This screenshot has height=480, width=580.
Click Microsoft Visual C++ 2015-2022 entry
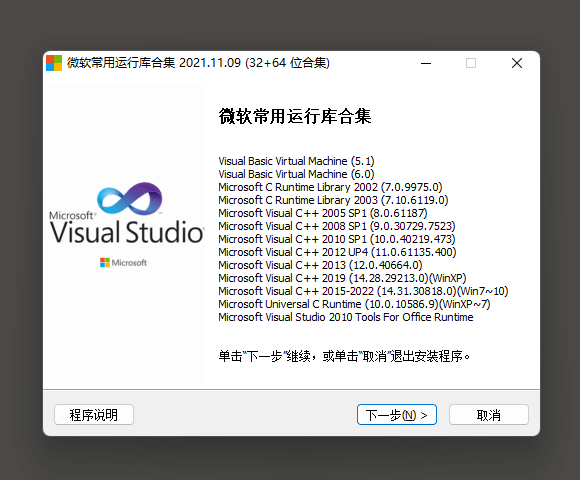[363, 291]
